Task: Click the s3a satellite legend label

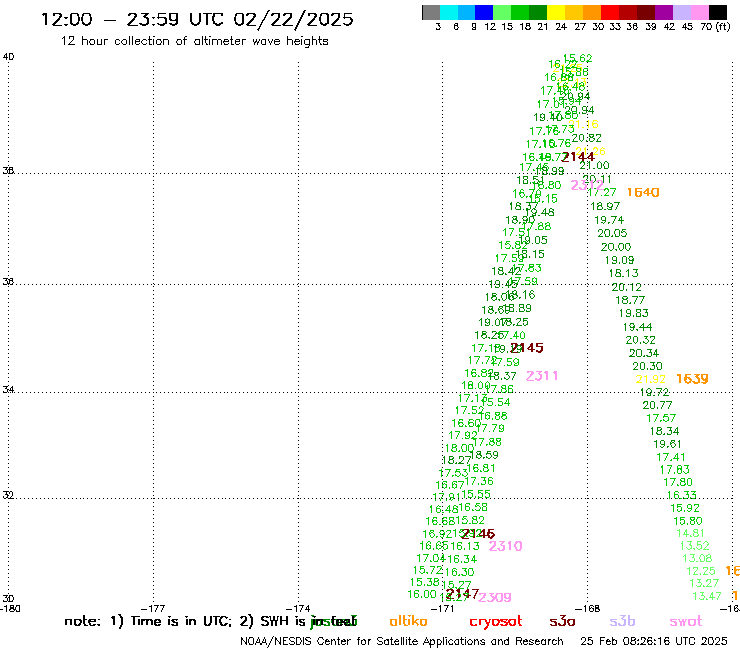Action: pyautogui.click(x=562, y=622)
